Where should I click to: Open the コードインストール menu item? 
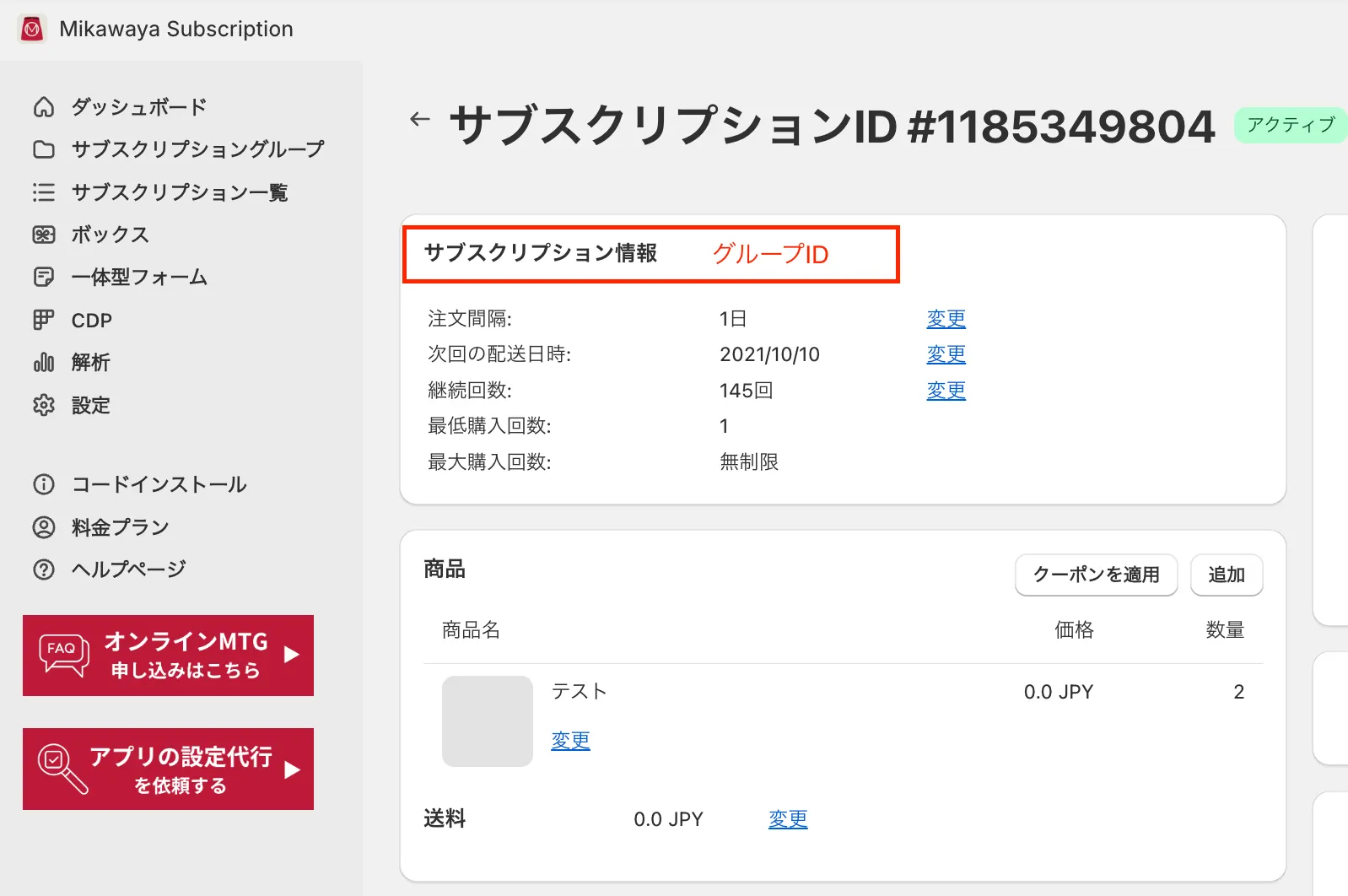[159, 484]
